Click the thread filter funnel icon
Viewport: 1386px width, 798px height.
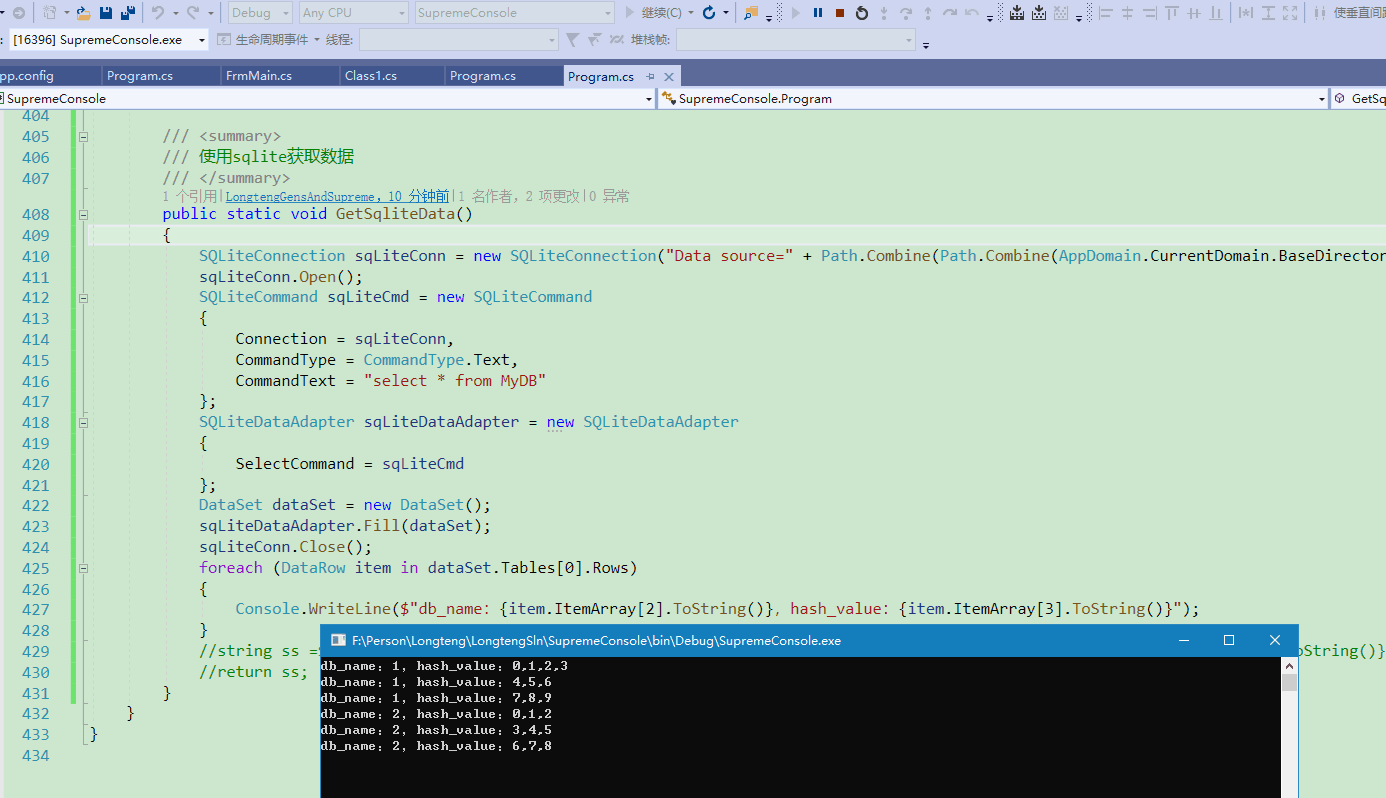point(572,39)
